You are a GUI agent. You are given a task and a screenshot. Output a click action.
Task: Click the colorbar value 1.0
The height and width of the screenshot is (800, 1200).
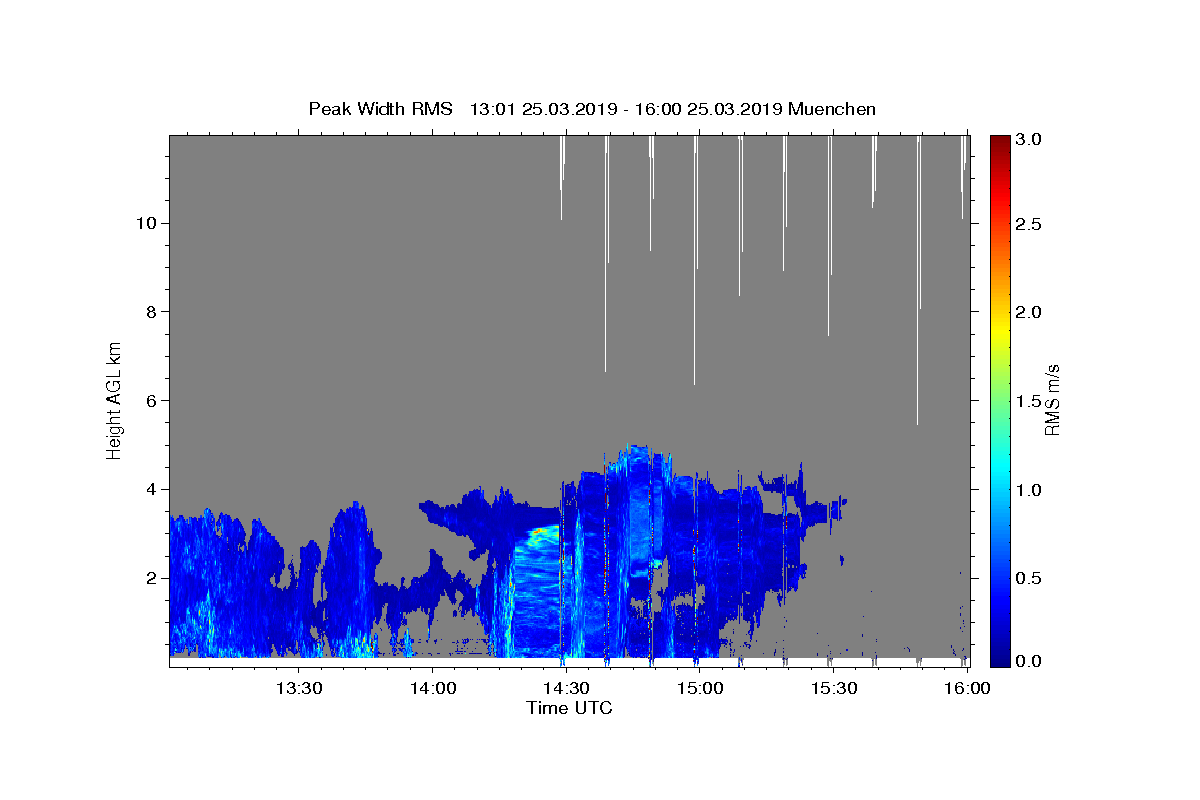pyautogui.click(x=1029, y=490)
